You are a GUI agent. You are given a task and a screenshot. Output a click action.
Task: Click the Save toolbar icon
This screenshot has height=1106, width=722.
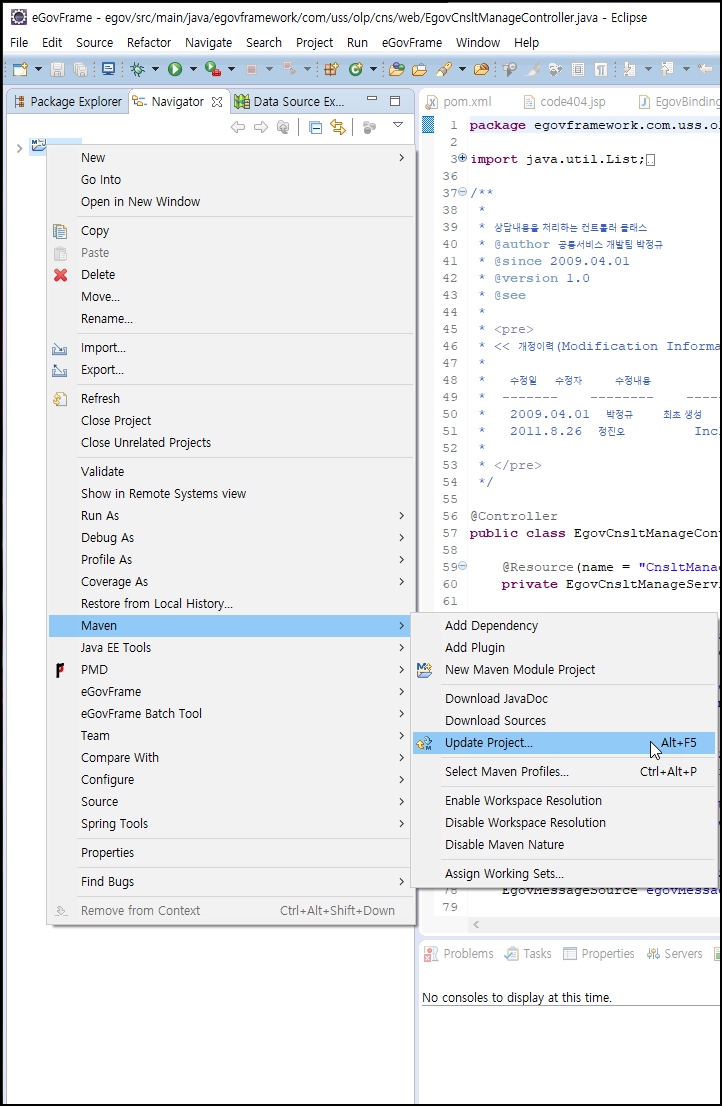tap(58, 69)
